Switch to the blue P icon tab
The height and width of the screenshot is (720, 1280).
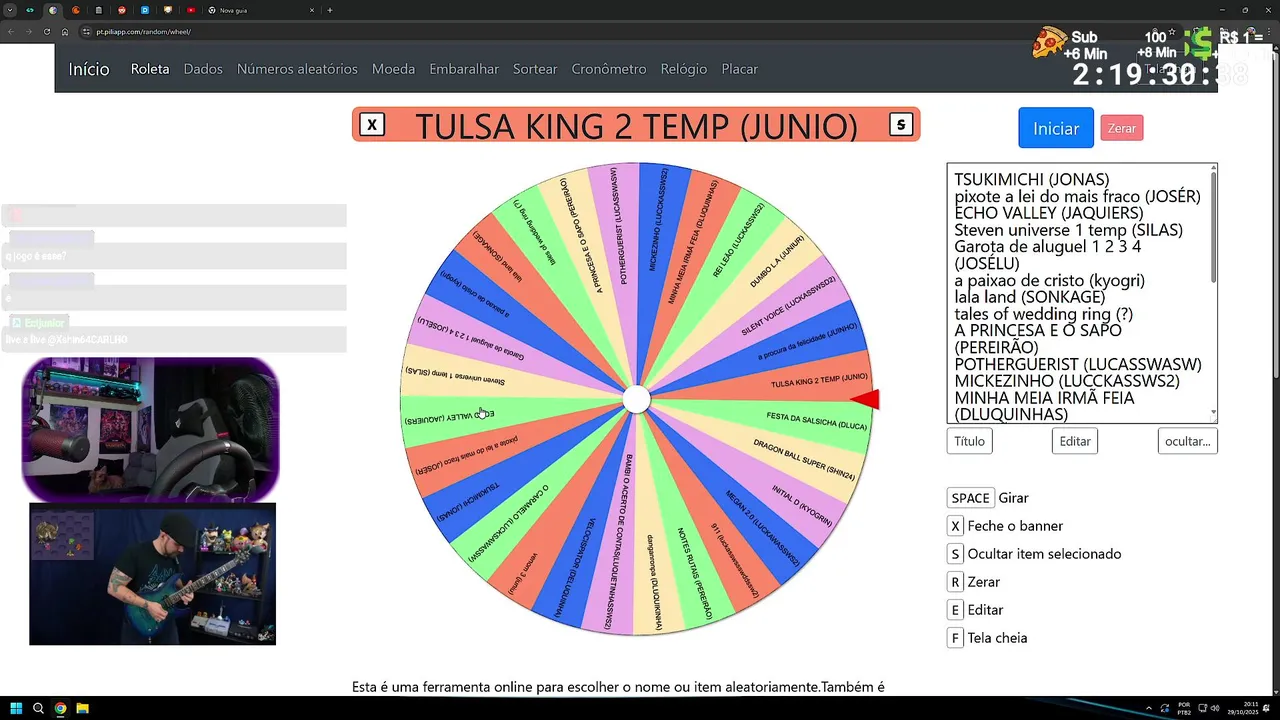(145, 10)
